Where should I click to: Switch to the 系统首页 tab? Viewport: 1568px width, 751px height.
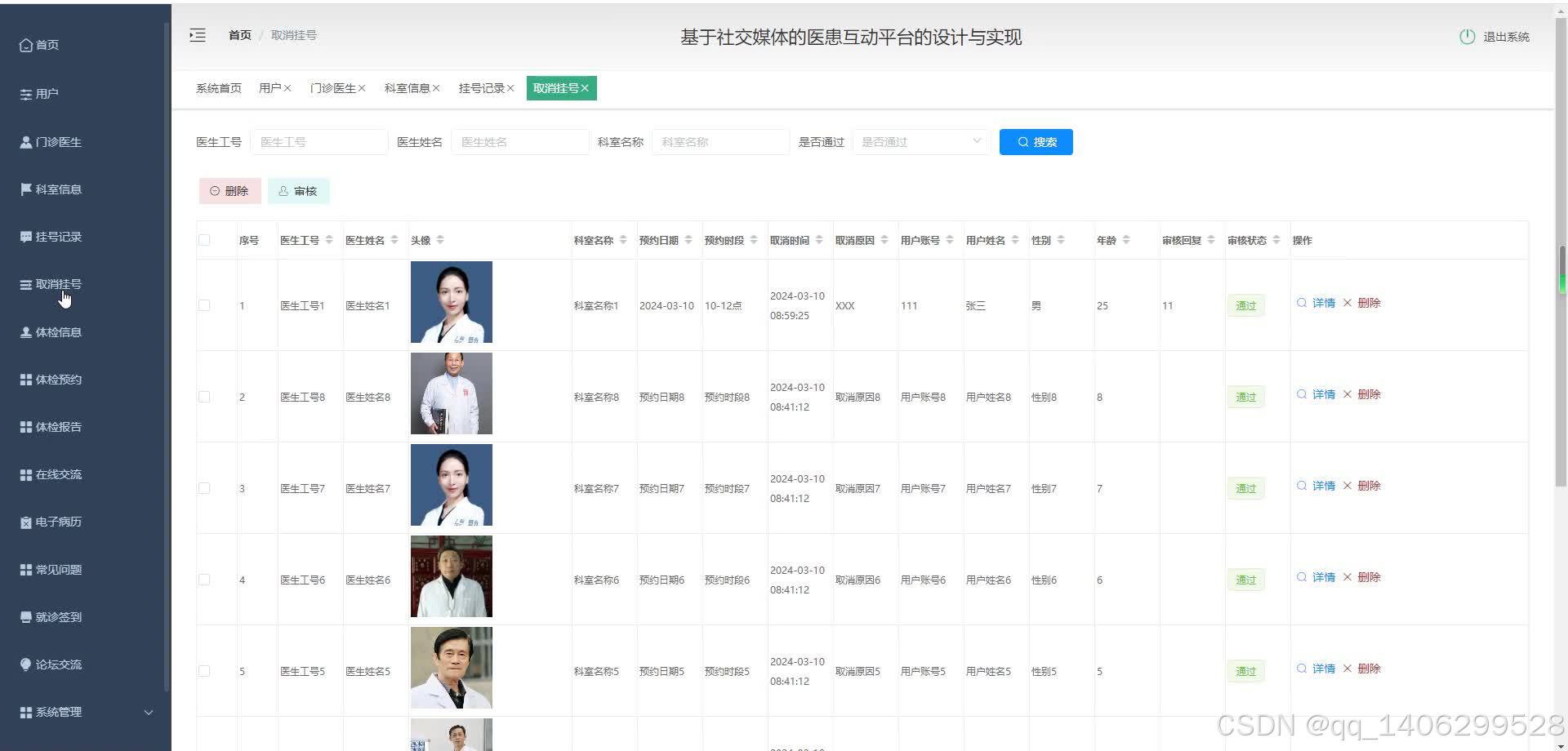[x=219, y=88]
